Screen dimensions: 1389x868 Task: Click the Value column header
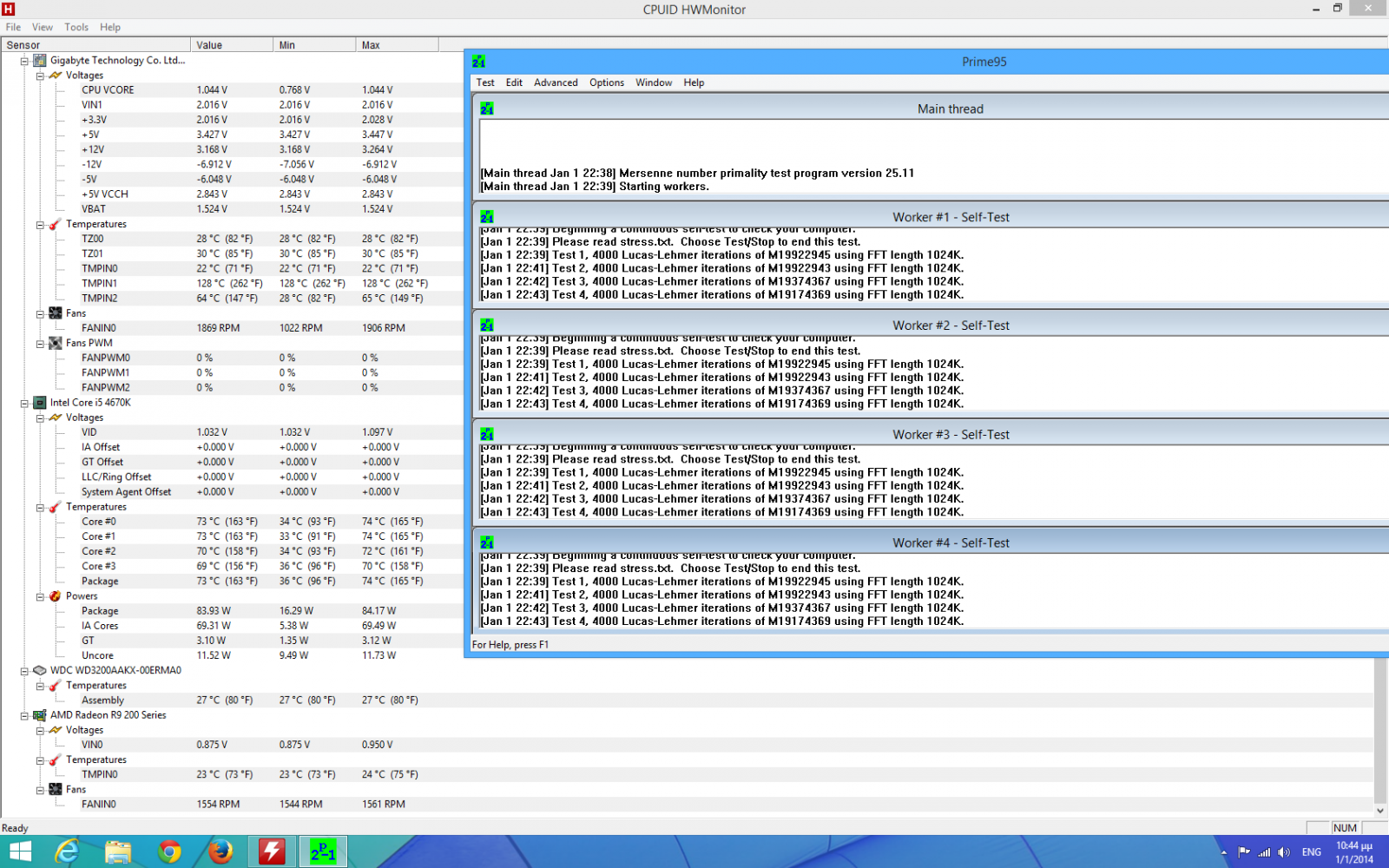point(232,45)
